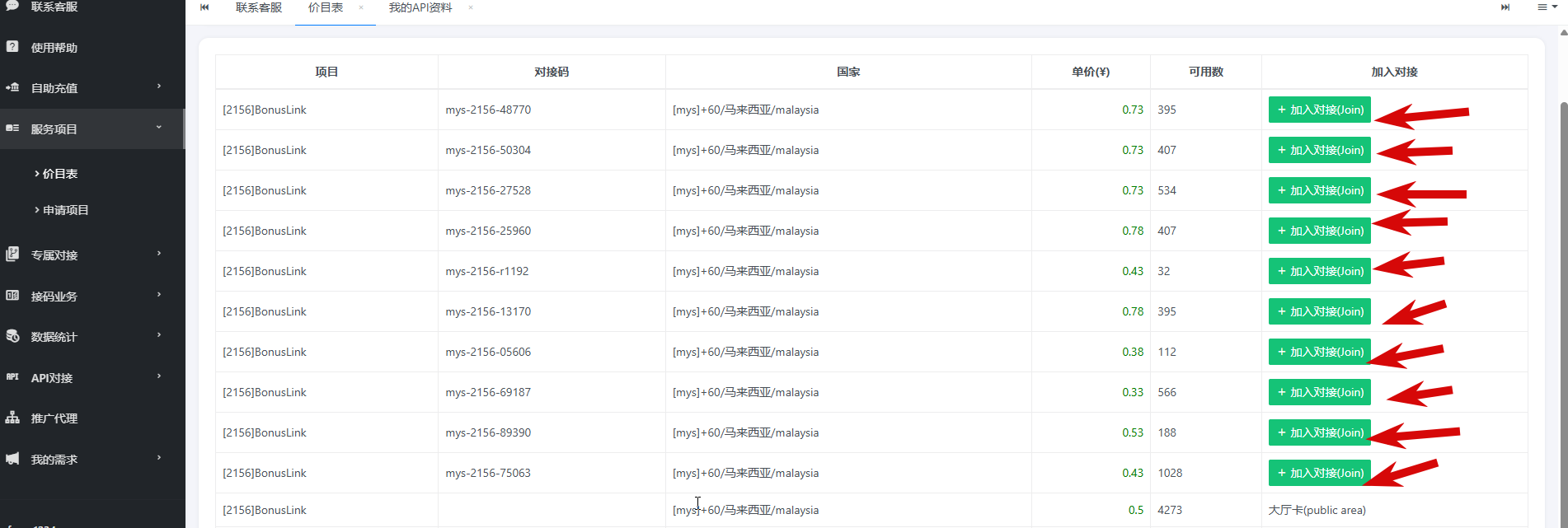This screenshot has width=1568, height=528.
Task: Click the available count 4273
Action: pyautogui.click(x=1170, y=510)
